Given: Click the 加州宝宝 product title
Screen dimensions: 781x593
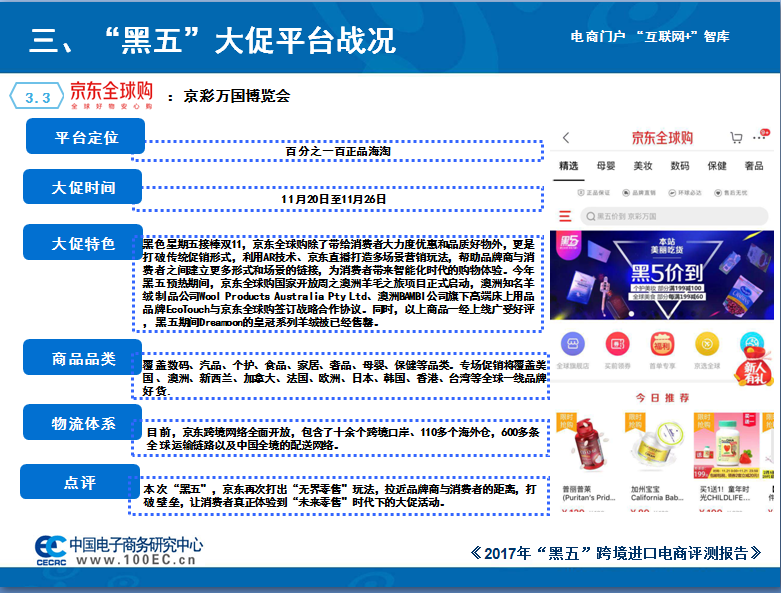Looking at the screenshot, I should pyautogui.click(x=657, y=493).
